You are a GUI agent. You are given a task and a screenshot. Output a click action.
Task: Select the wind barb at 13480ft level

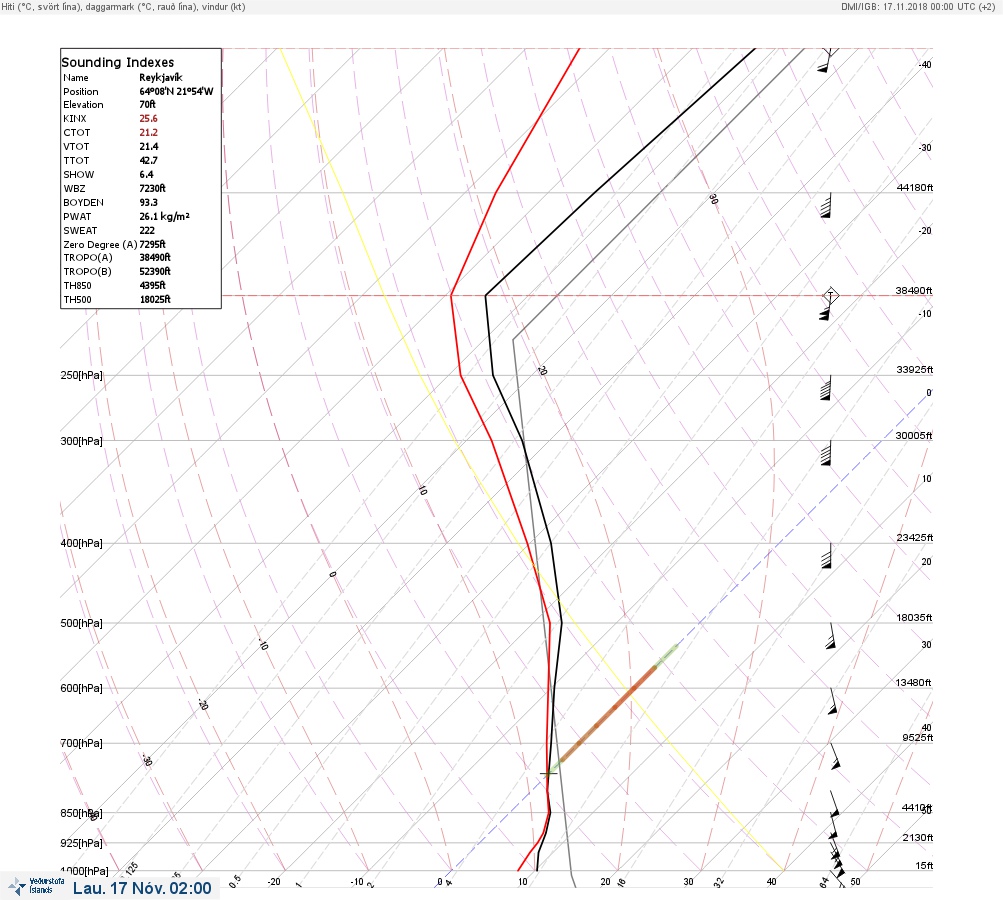pyautogui.click(x=832, y=701)
